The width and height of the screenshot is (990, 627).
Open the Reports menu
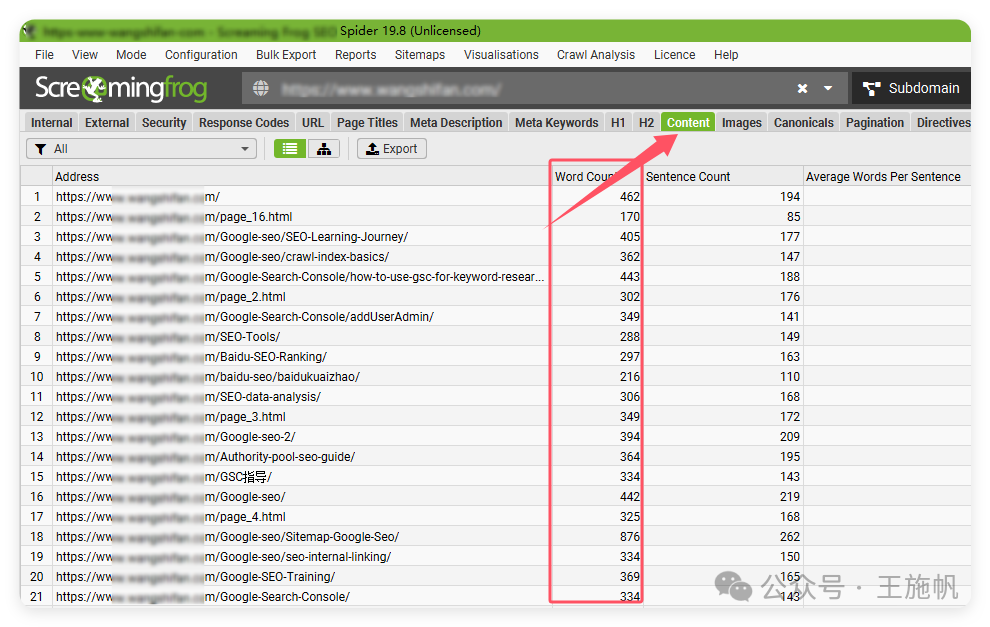(x=355, y=55)
